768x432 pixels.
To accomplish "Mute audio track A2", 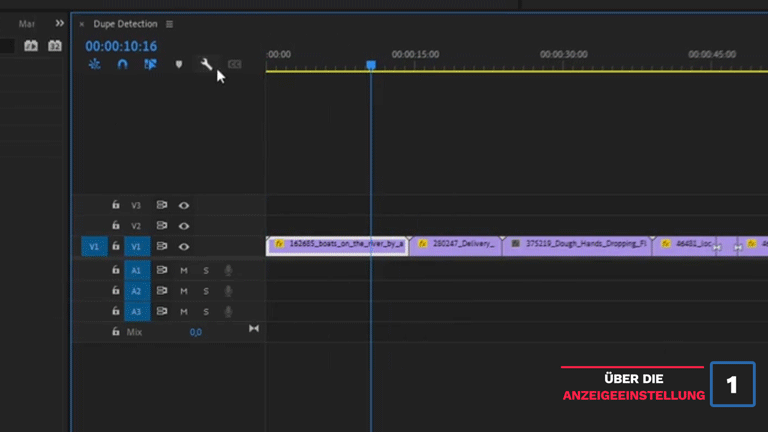I will (x=184, y=291).
